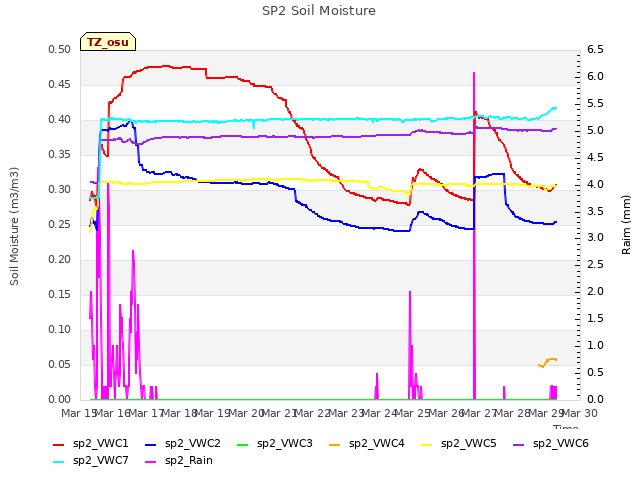640x480 pixels.
Task: Click the 0.50 left axis tick value
Action: 60,50
